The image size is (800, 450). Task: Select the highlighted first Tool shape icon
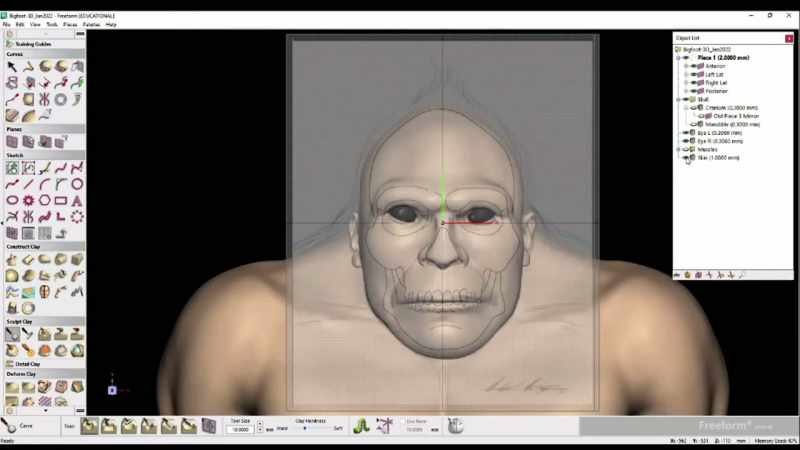point(89,426)
